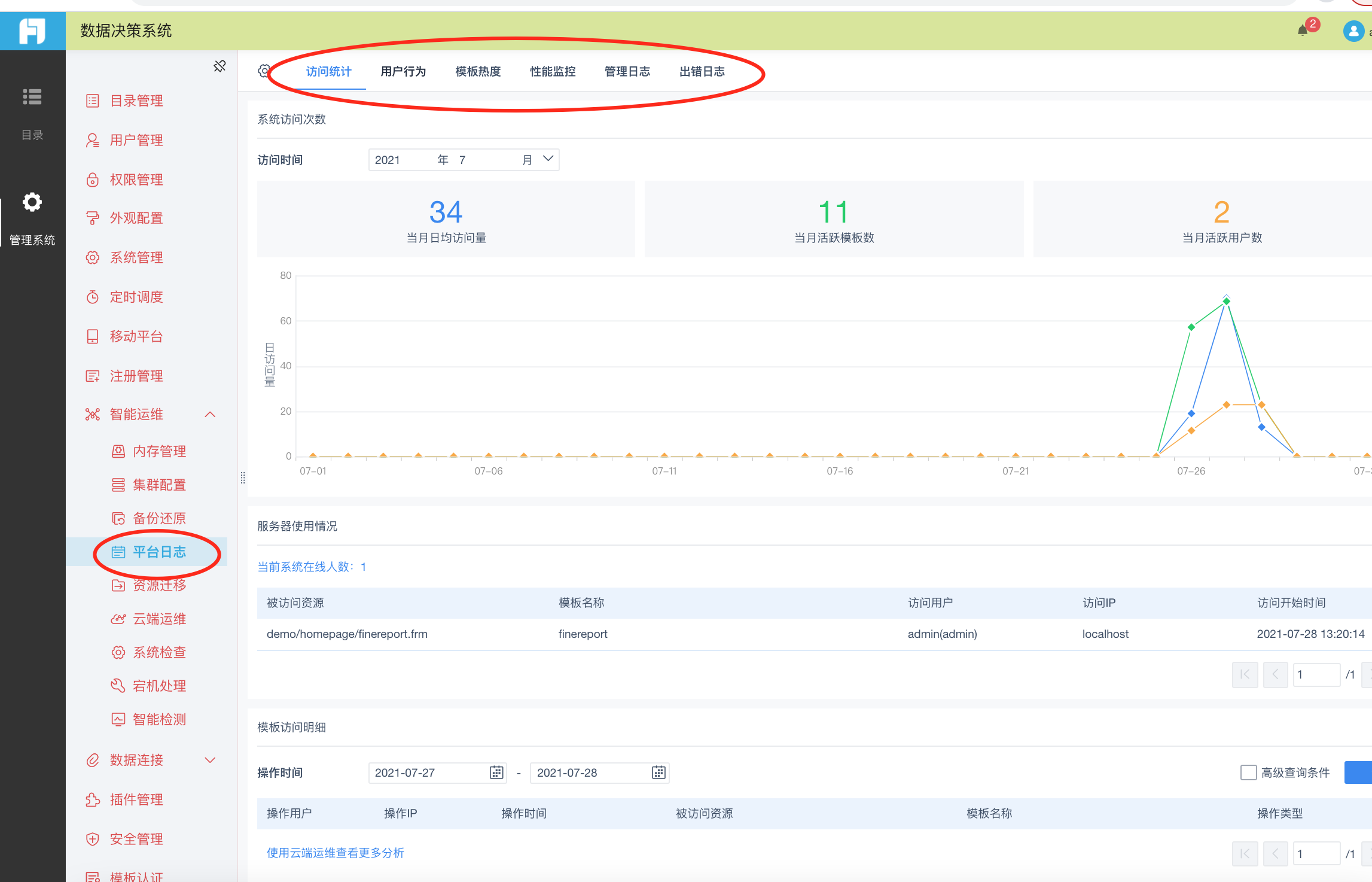Switch to the 模板热度 tab
Screen dimensions: 1372x882
click(x=478, y=71)
